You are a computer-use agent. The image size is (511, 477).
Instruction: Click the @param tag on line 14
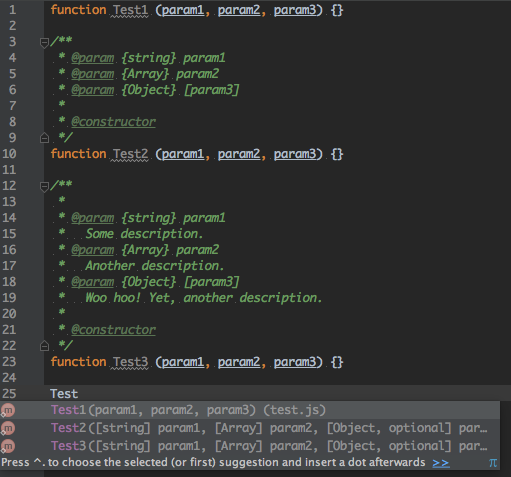tap(93, 218)
